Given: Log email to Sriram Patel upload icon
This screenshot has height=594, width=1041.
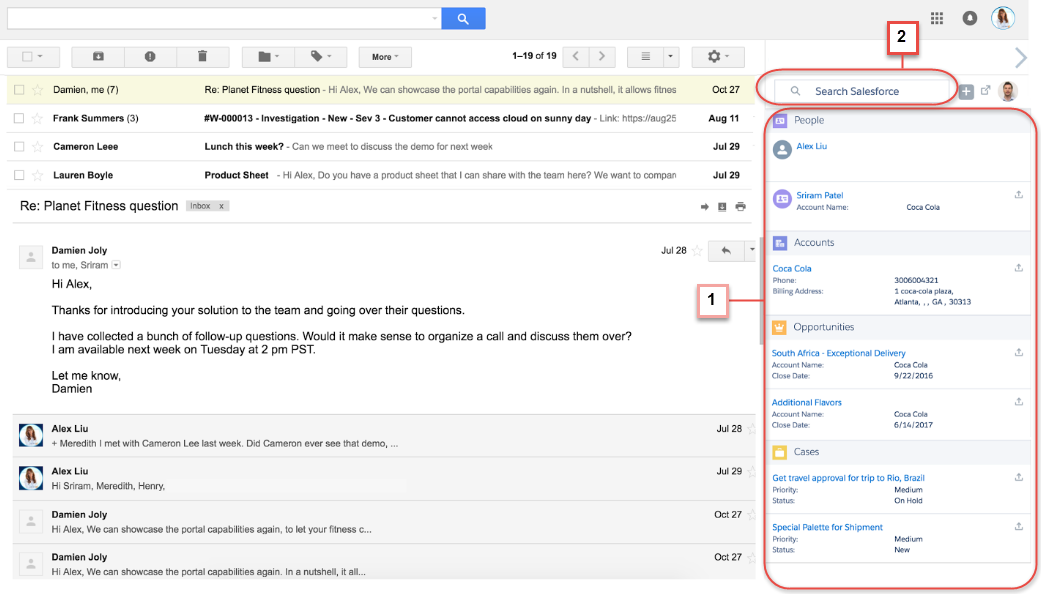Looking at the screenshot, I should tap(1018, 195).
